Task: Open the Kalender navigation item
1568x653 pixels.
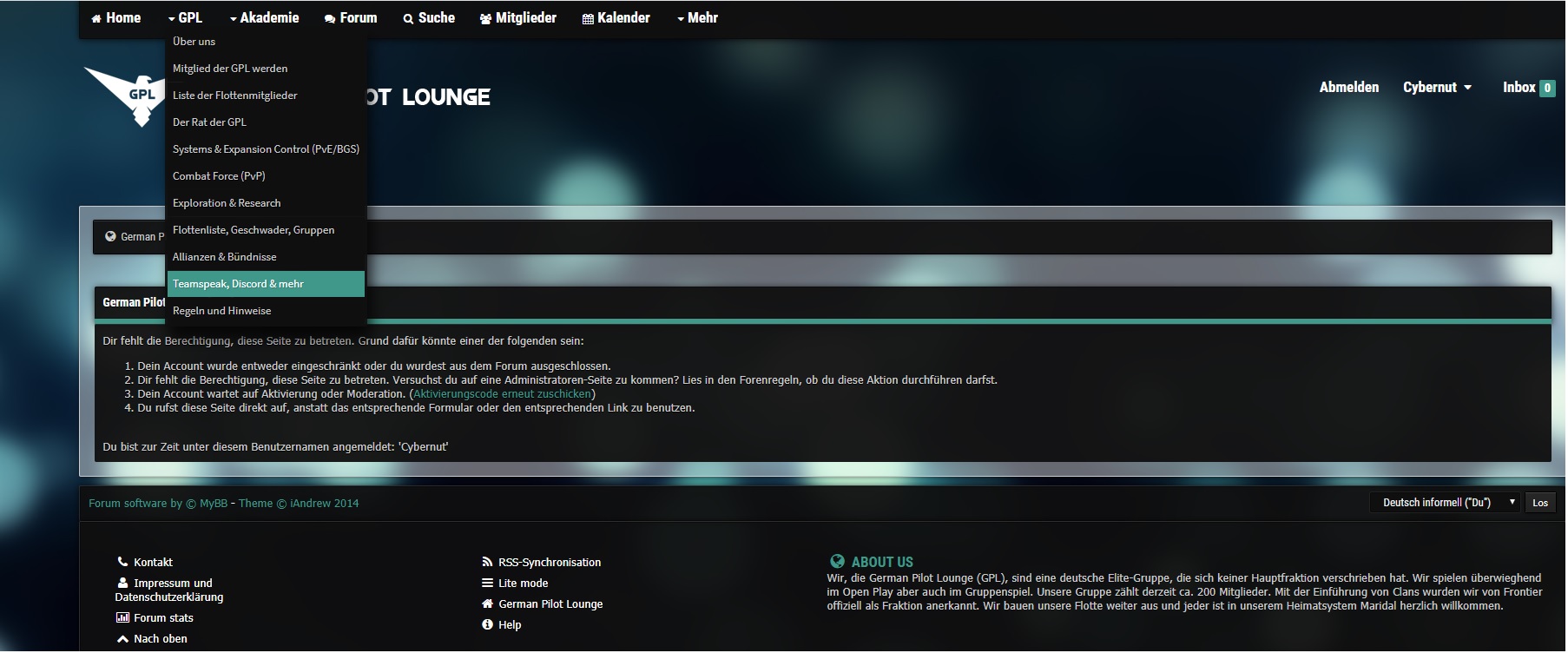Action: coord(616,18)
